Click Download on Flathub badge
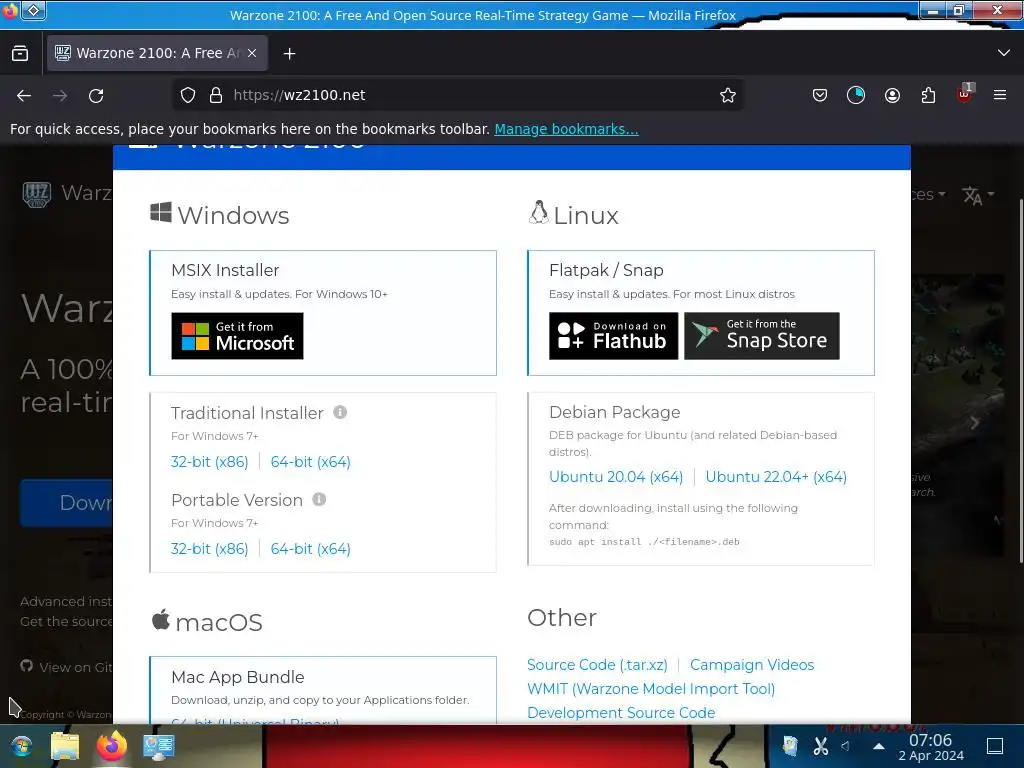Viewport: 1024px width, 768px height. (613, 336)
